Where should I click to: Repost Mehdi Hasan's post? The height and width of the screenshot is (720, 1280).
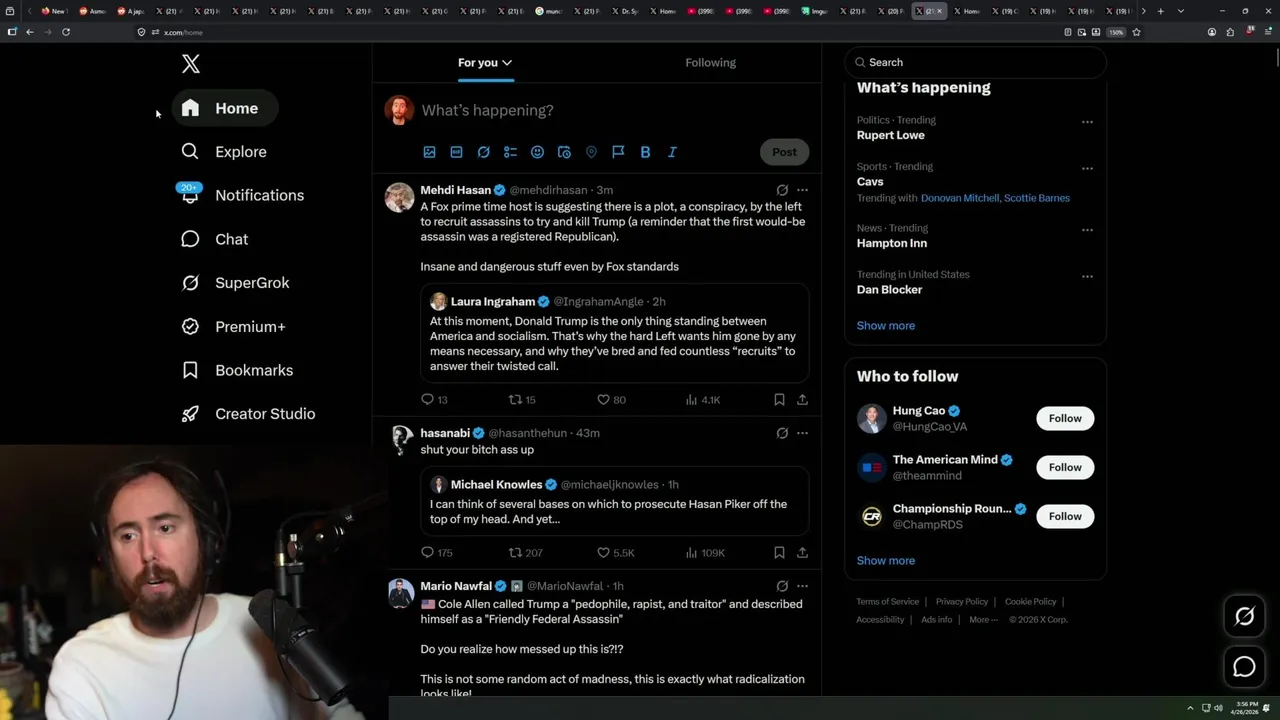(522, 400)
